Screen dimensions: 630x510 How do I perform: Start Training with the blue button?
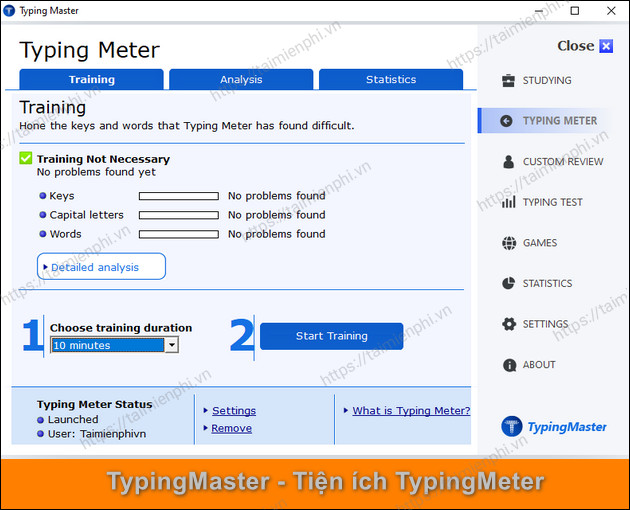point(331,336)
